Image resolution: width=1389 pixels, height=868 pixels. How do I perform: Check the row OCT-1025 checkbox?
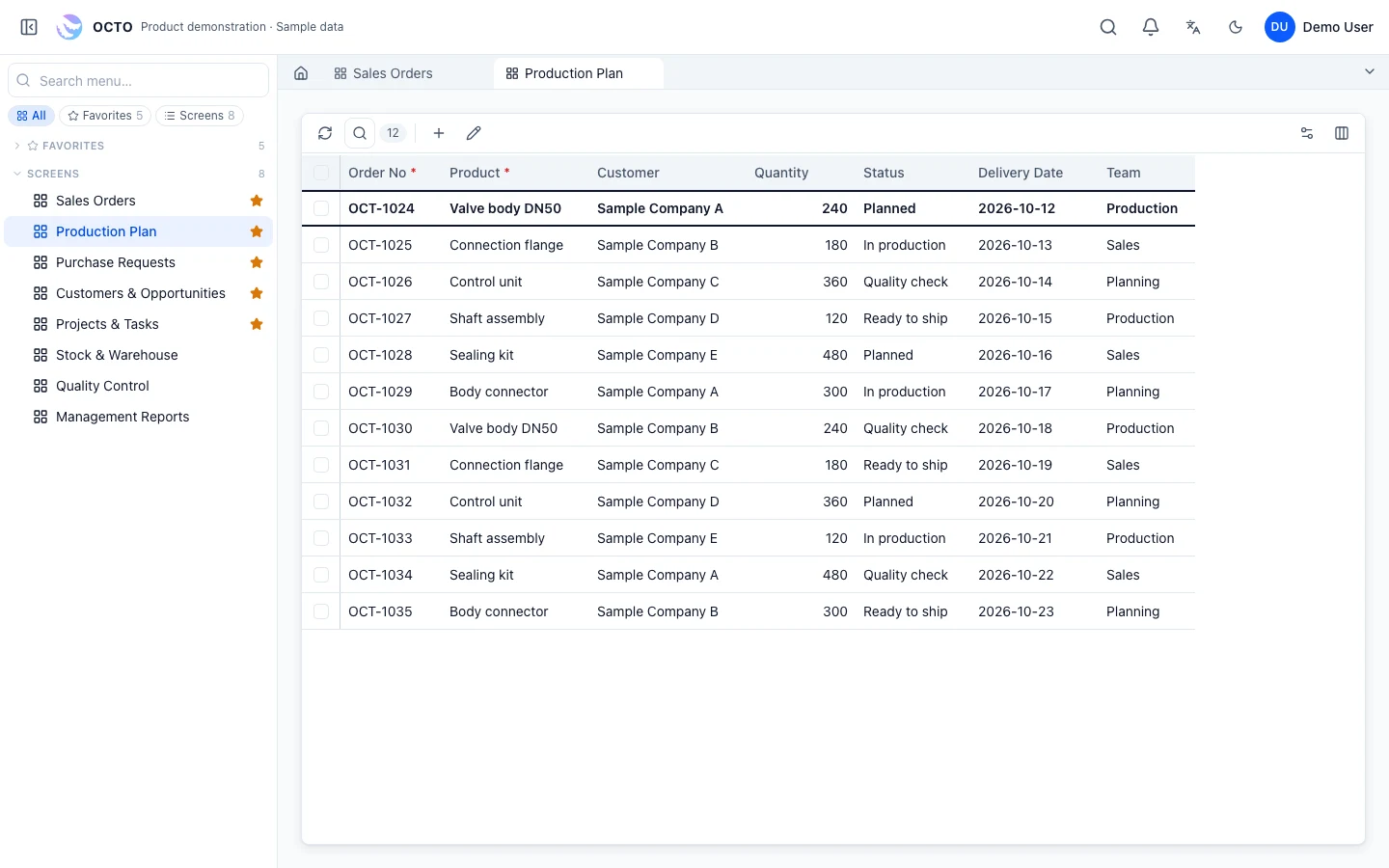click(321, 245)
